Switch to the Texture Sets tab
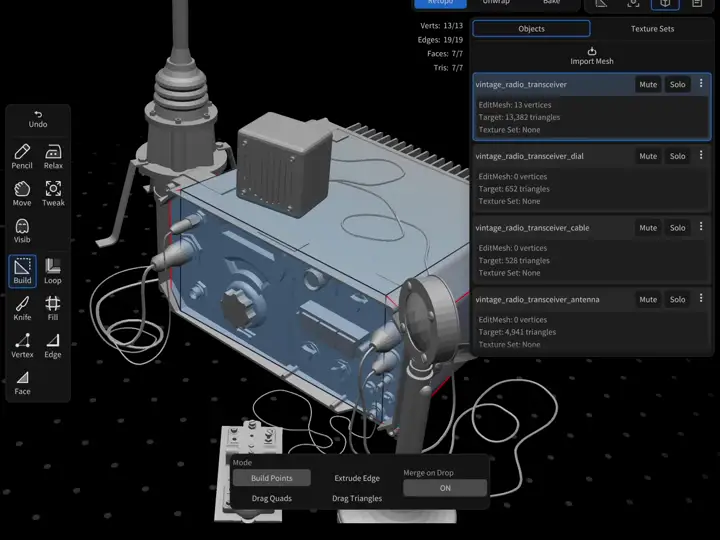This screenshot has height=540, width=720. point(652,28)
